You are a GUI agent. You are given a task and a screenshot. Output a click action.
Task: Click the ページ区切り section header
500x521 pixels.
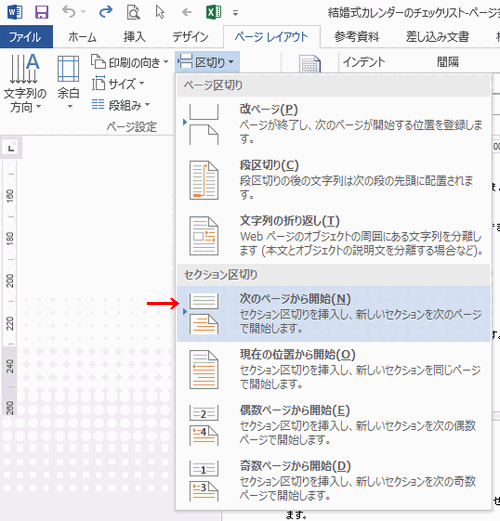pyautogui.click(x=334, y=86)
